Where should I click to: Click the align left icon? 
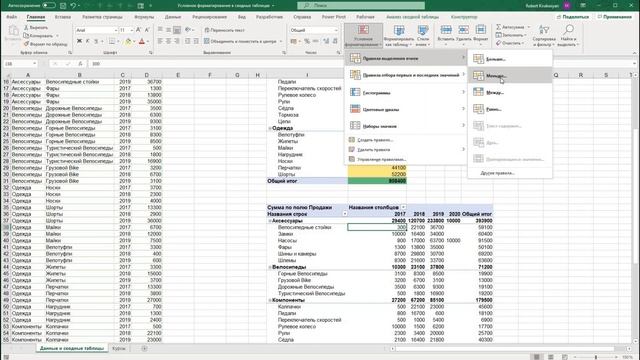pos(160,41)
